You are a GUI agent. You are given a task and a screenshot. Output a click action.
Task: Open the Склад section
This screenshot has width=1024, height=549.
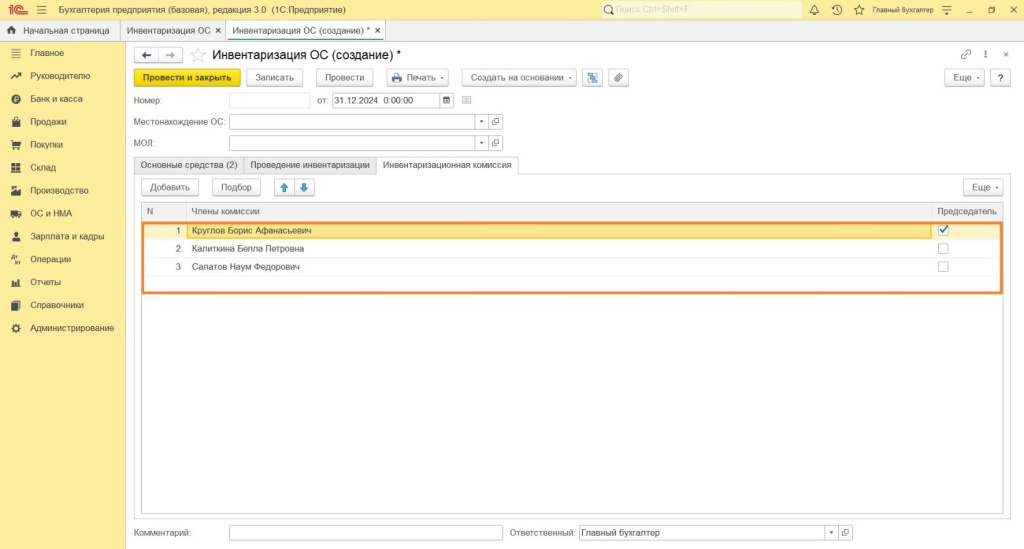[x=43, y=167]
